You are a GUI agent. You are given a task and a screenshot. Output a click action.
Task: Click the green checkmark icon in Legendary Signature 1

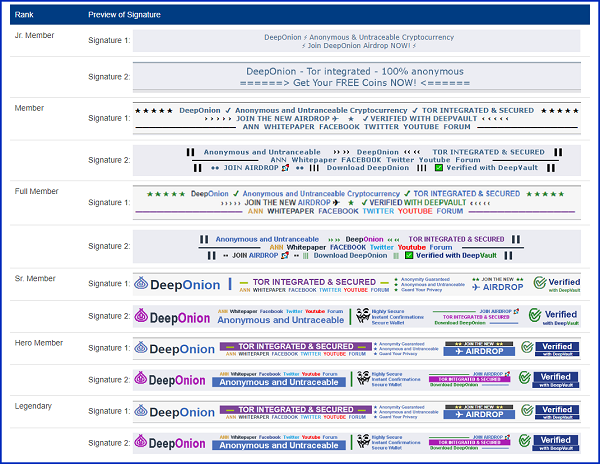527,410
